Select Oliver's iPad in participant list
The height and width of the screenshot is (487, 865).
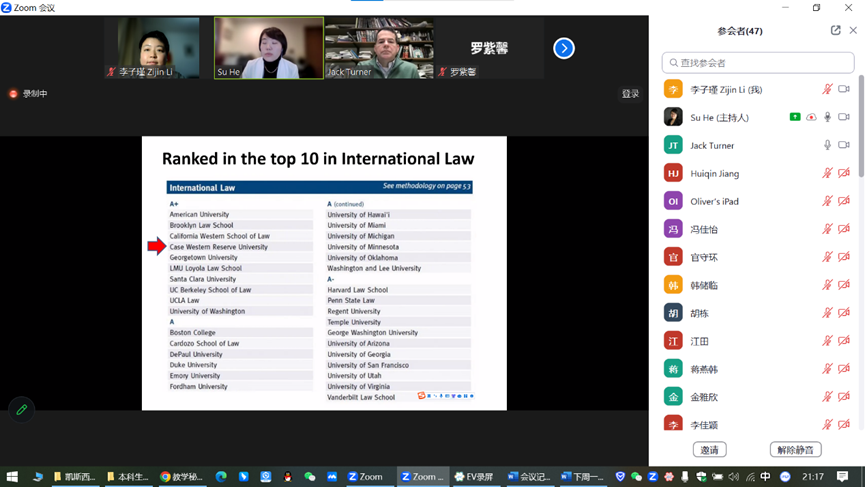tap(714, 201)
